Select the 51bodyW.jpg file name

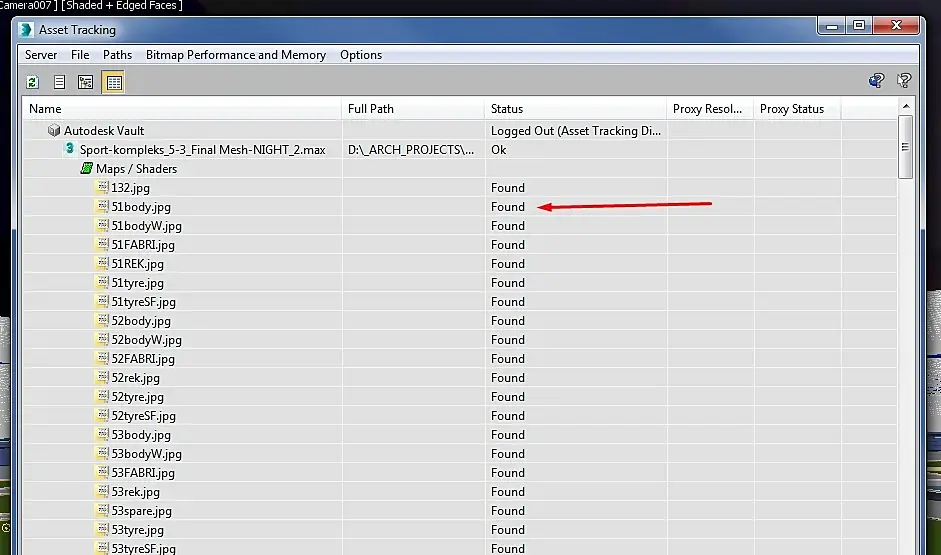(x=146, y=226)
